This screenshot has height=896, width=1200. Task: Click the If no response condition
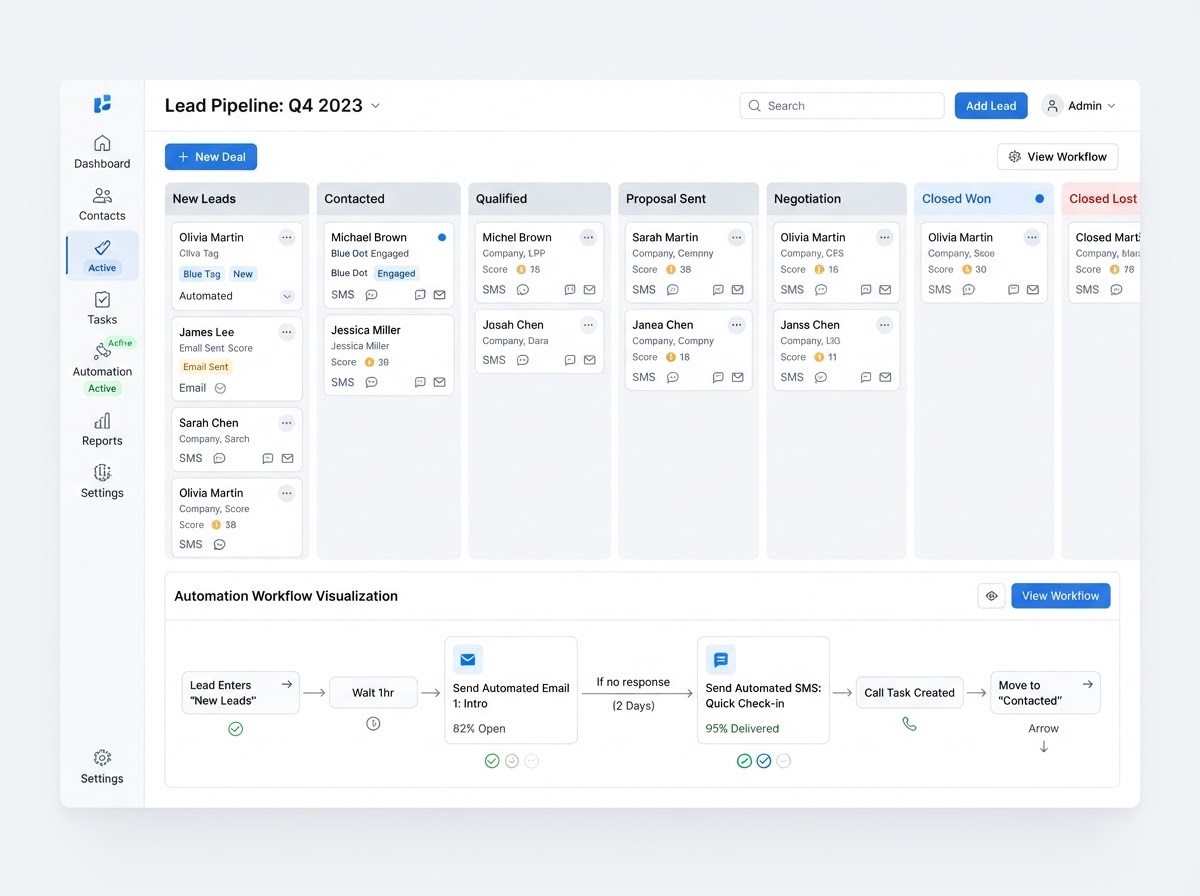tap(633, 682)
